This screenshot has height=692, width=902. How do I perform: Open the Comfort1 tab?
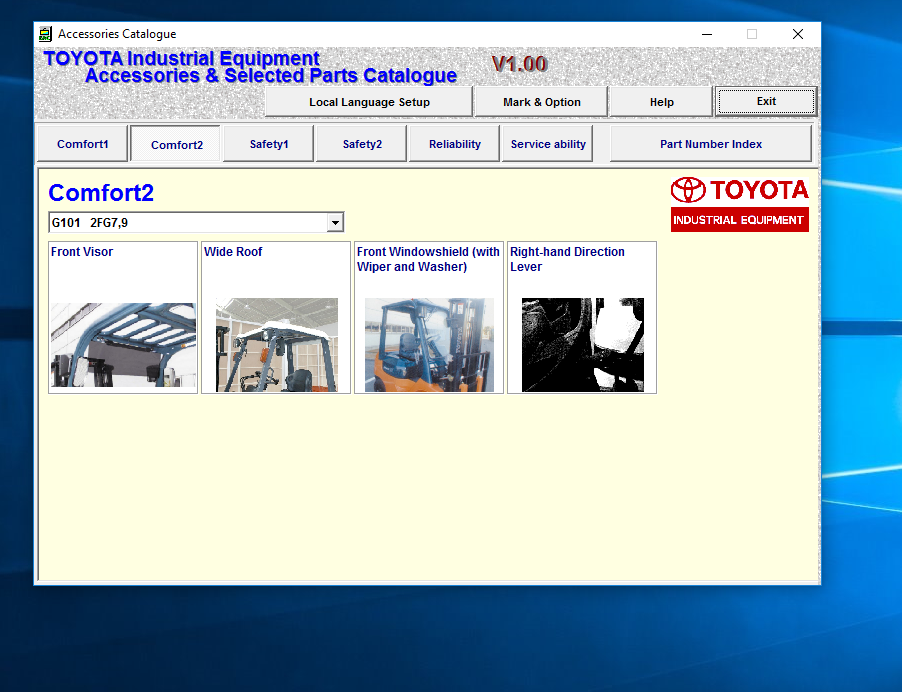click(x=82, y=144)
